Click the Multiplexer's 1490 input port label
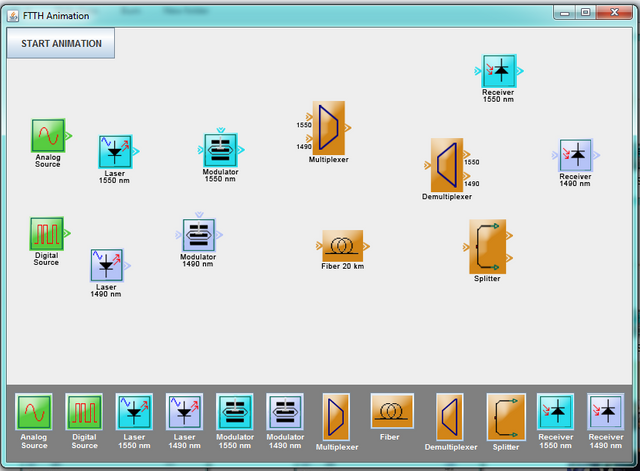This screenshot has height=471, width=640. coord(304,147)
